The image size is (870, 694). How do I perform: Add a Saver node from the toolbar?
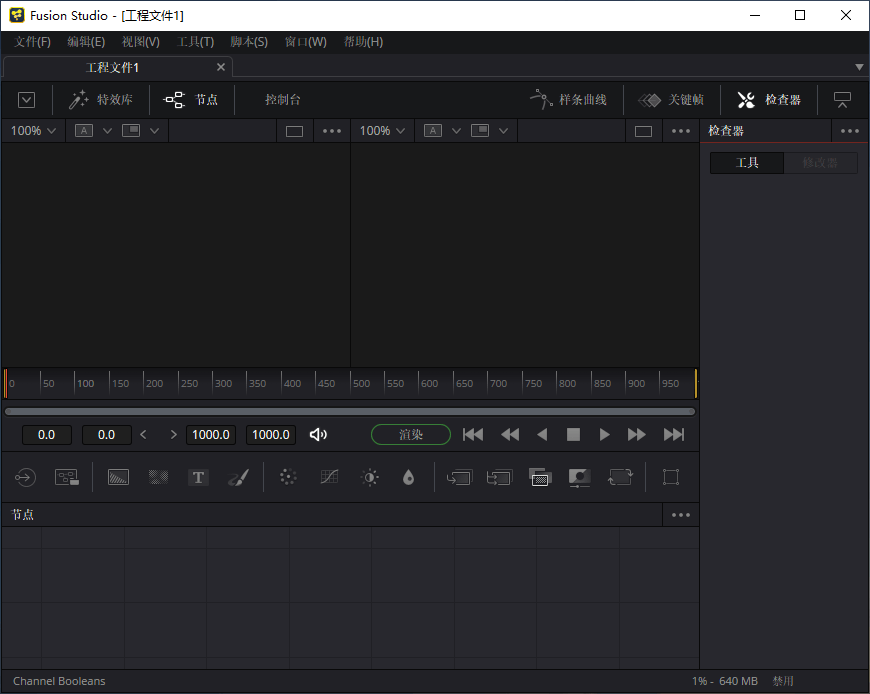67,477
